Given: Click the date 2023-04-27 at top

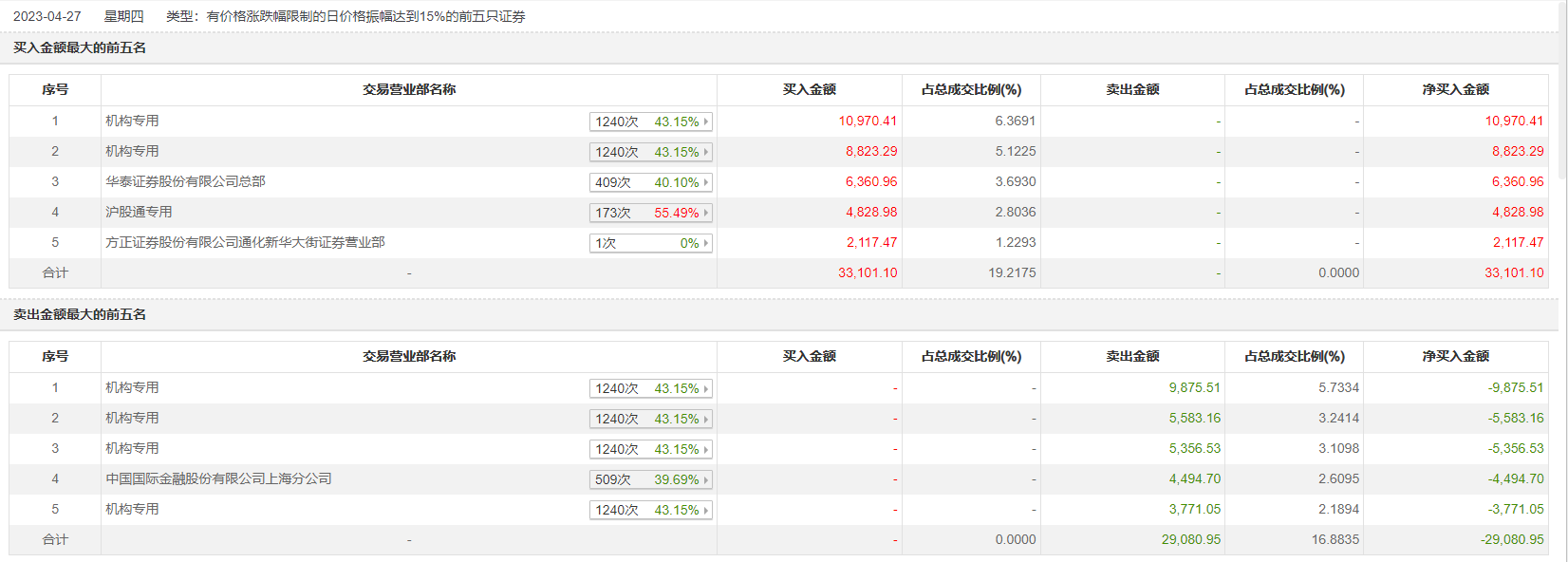Looking at the screenshot, I should pyautogui.click(x=47, y=16).
